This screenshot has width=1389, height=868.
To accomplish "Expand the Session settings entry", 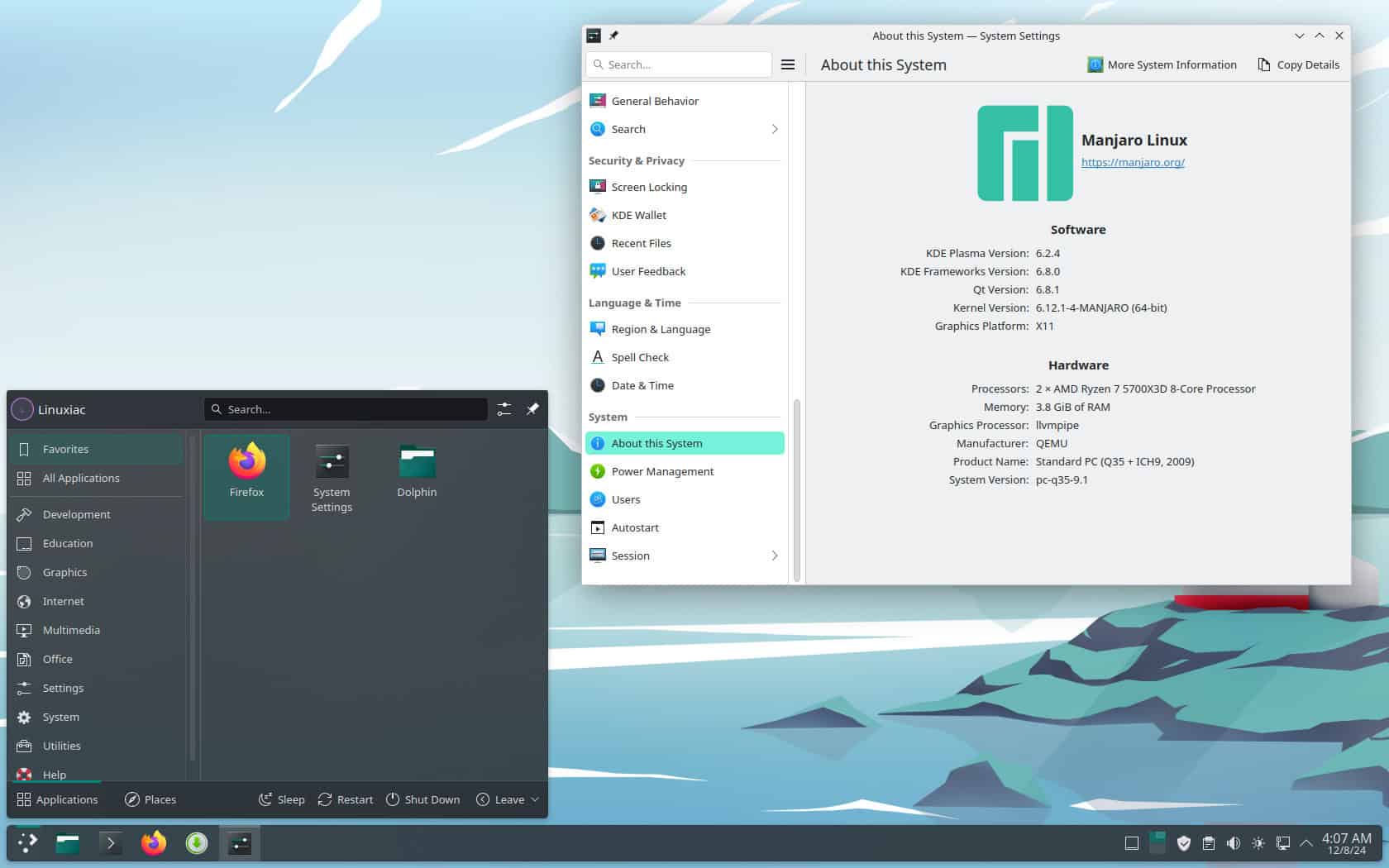I will pos(774,556).
